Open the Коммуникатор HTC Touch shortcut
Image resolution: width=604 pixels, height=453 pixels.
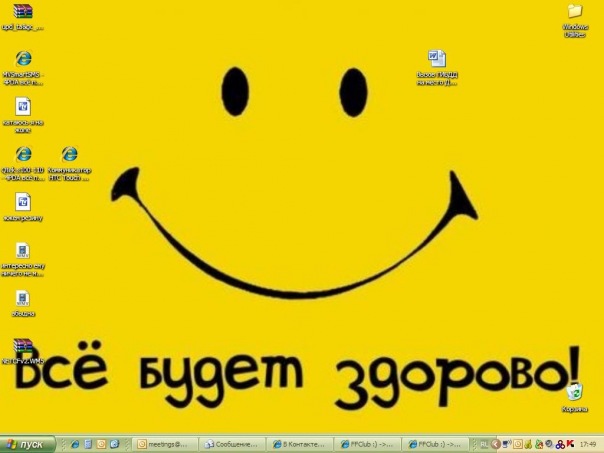click(x=69, y=155)
